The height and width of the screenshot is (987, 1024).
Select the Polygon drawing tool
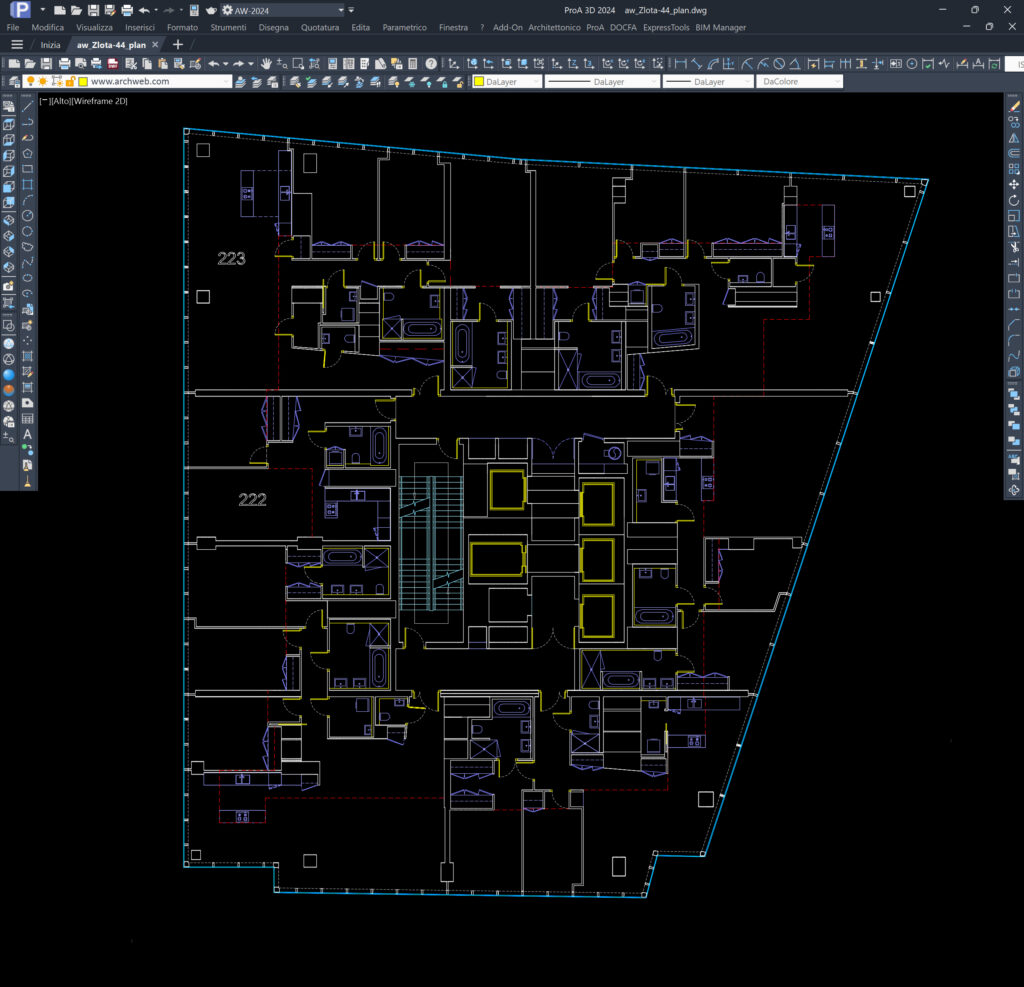point(28,153)
